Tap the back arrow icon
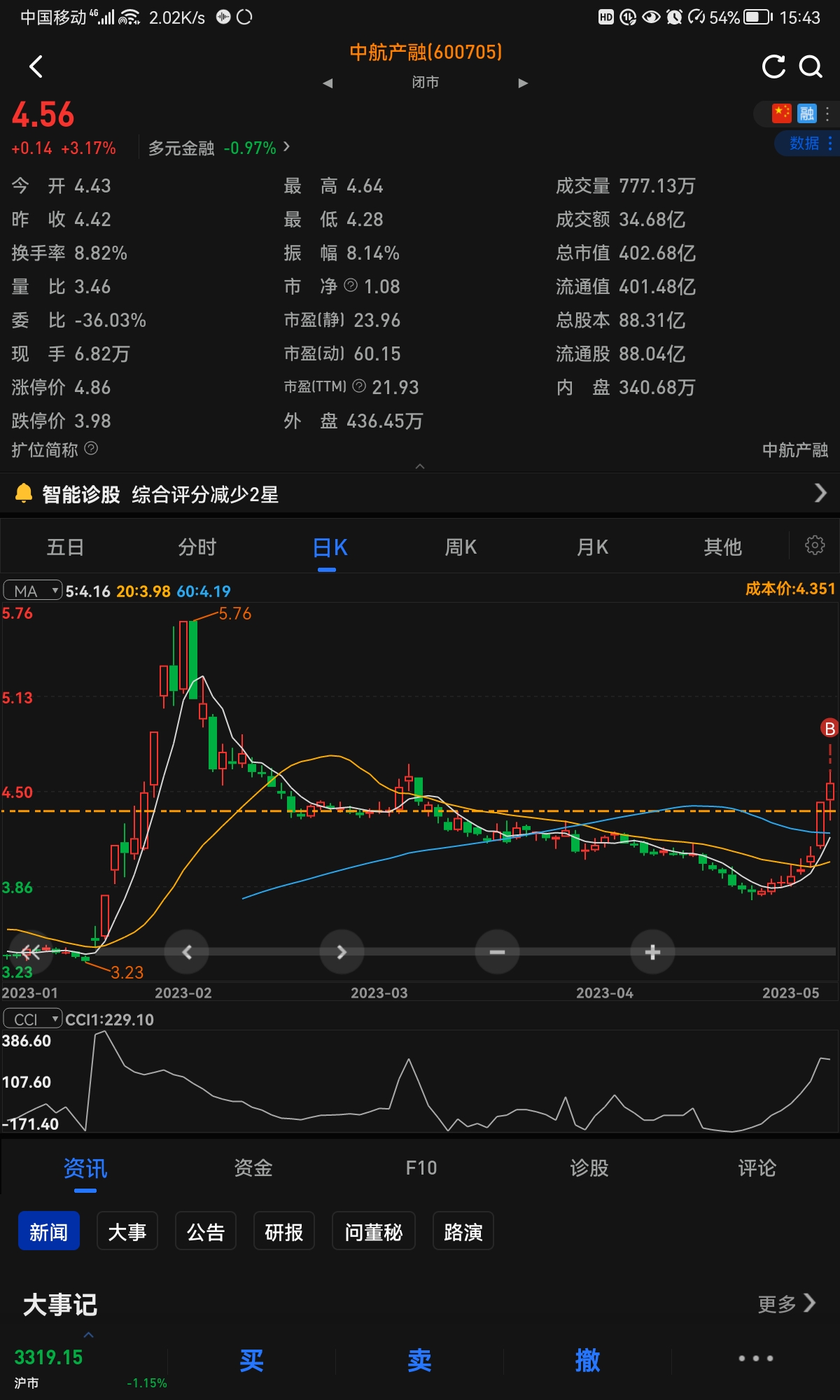Image resolution: width=840 pixels, height=1400 pixels. click(x=36, y=67)
